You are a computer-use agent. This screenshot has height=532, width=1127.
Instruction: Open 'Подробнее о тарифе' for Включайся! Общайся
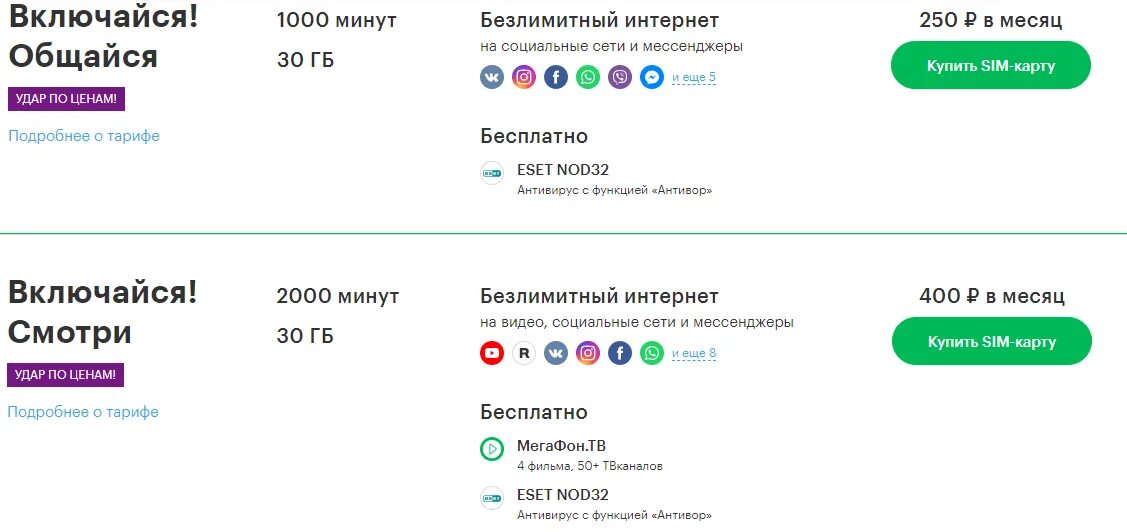click(x=84, y=136)
